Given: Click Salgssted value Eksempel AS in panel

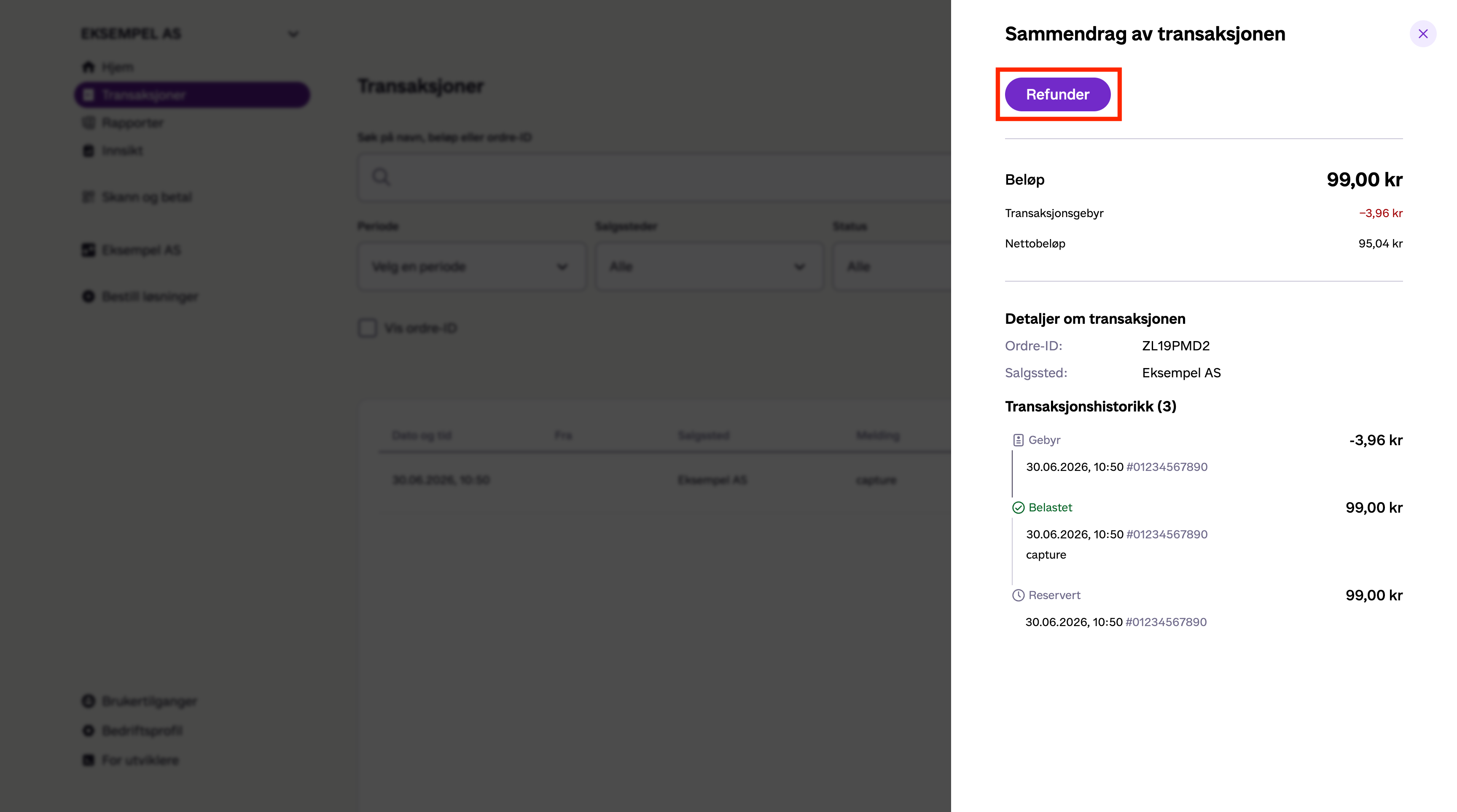Looking at the screenshot, I should (1182, 373).
